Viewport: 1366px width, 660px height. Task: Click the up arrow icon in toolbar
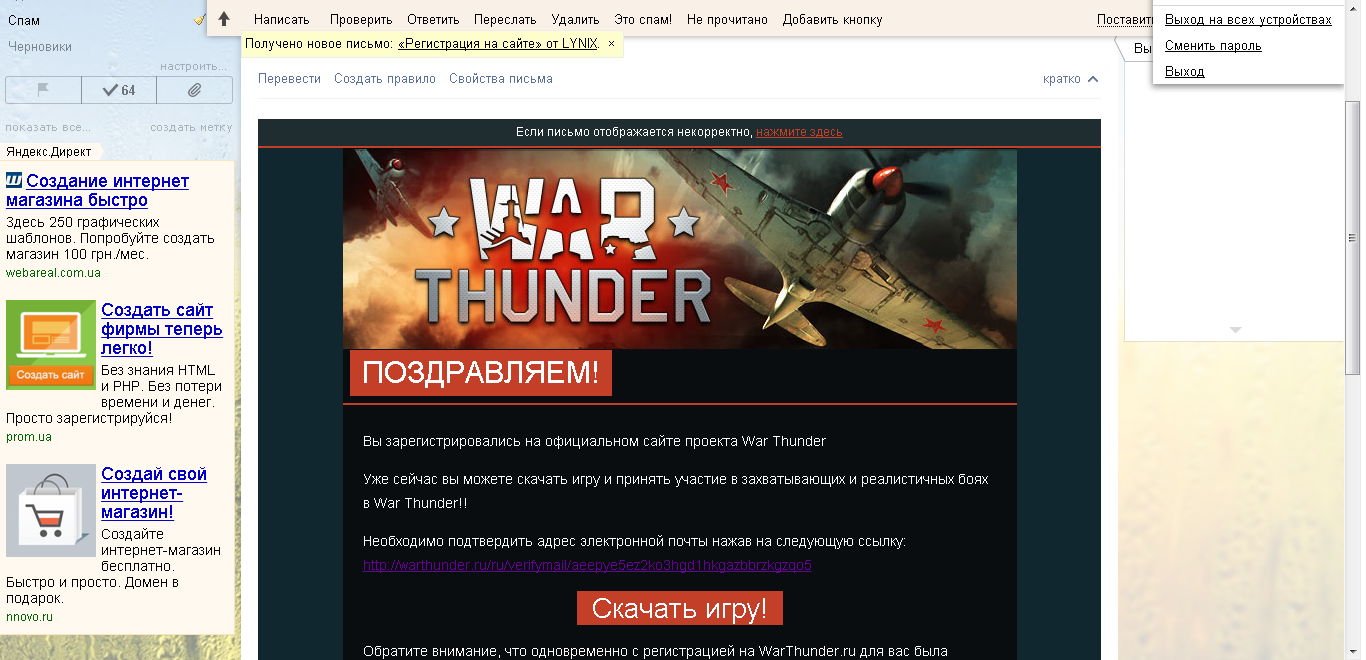coord(224,19)
